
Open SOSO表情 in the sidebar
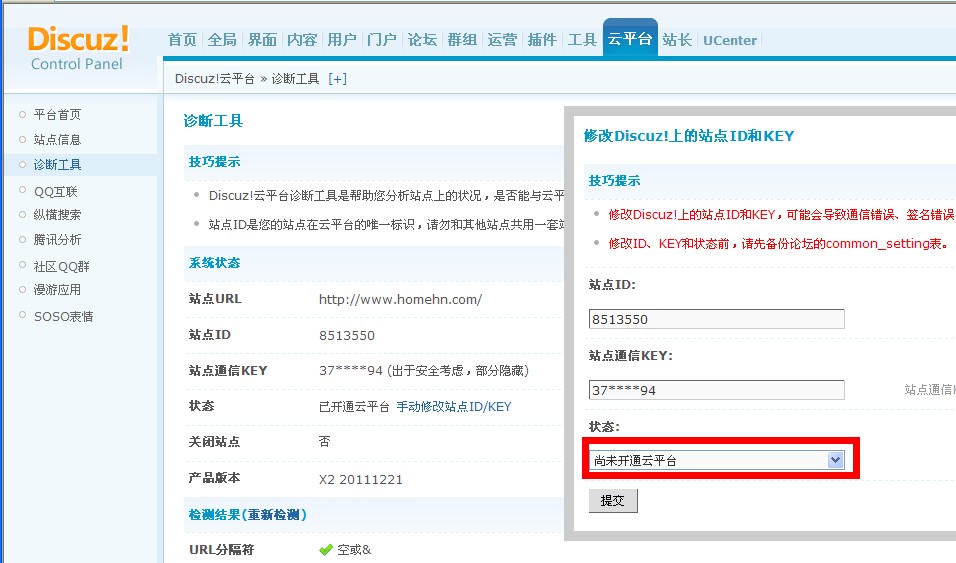coord(63,317)
